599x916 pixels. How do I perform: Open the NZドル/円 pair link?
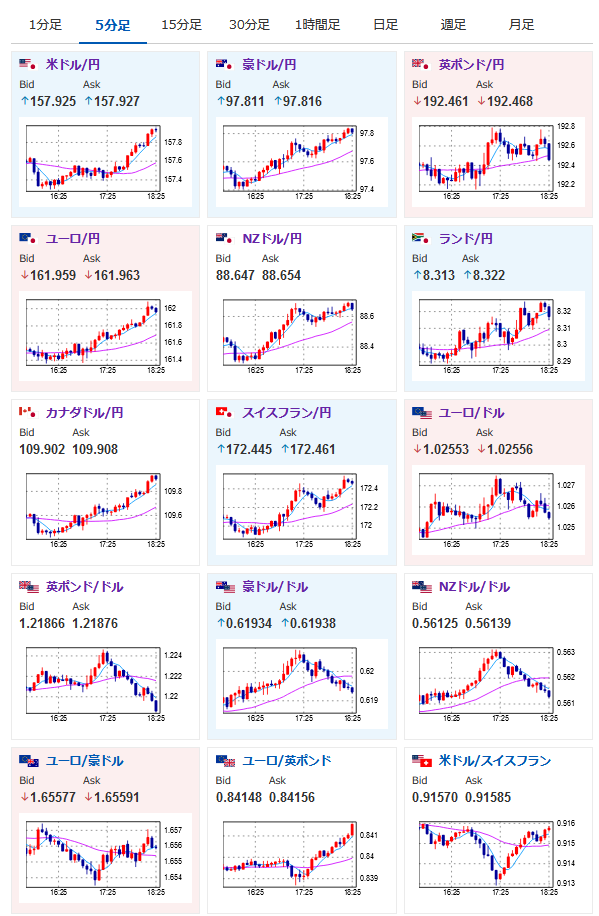pyautogui.click(x=272, y=238)
